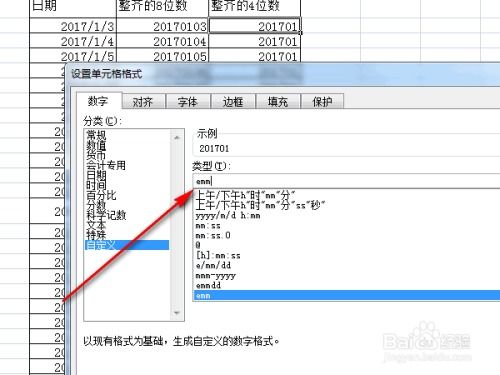Switch to the 填充 tab
Screen dimensions: 500x375
tap(278, 102)
